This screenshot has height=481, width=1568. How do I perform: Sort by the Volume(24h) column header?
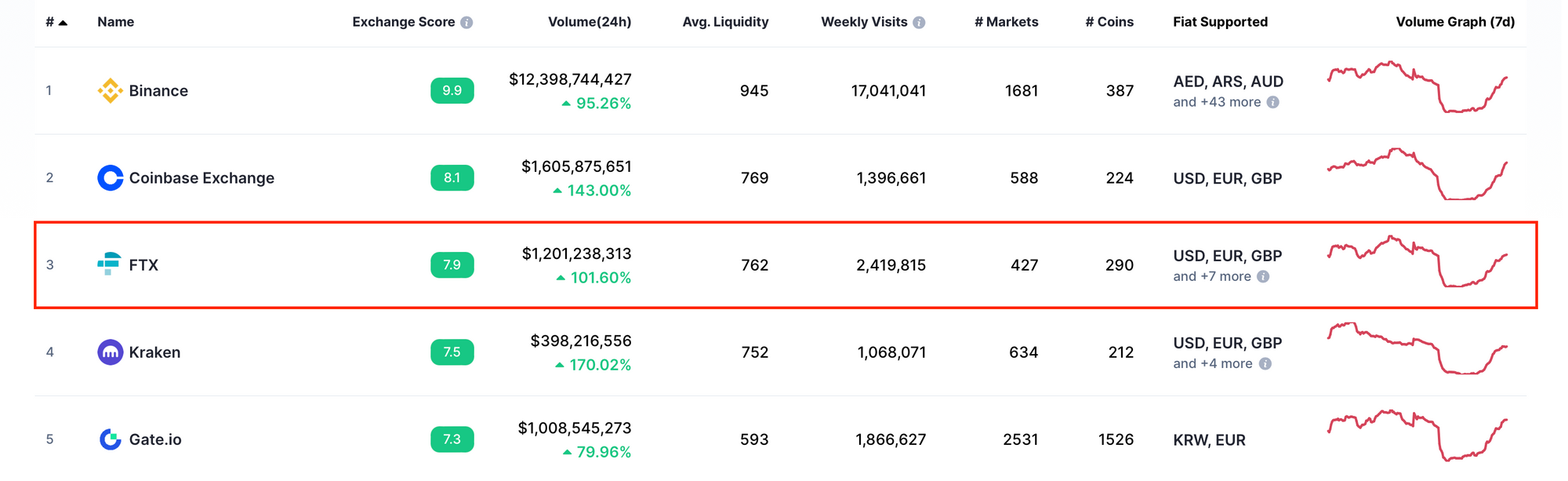pyautogui.click(x=590, y=22)
